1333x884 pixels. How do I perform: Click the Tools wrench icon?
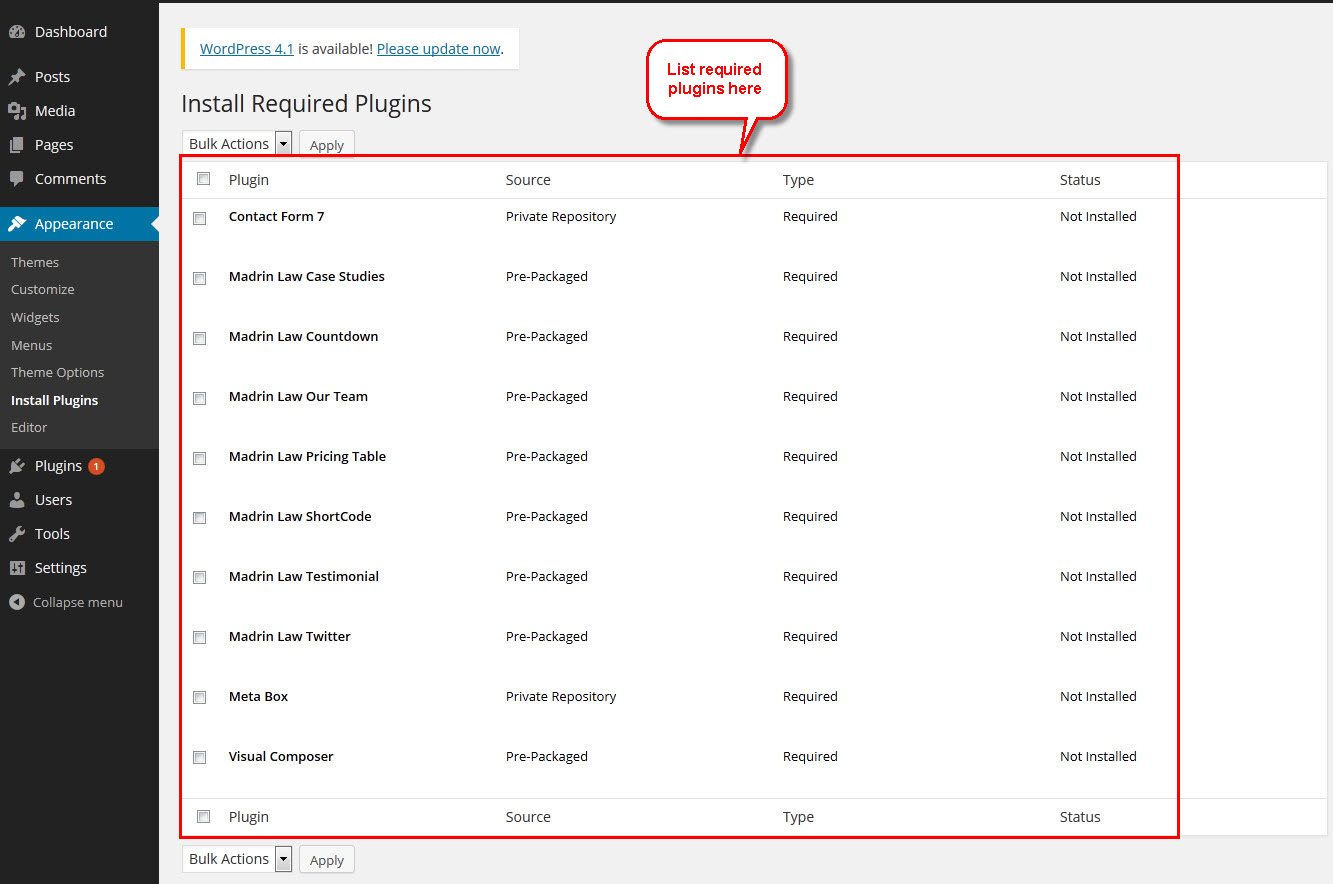(x=17, y=534)
